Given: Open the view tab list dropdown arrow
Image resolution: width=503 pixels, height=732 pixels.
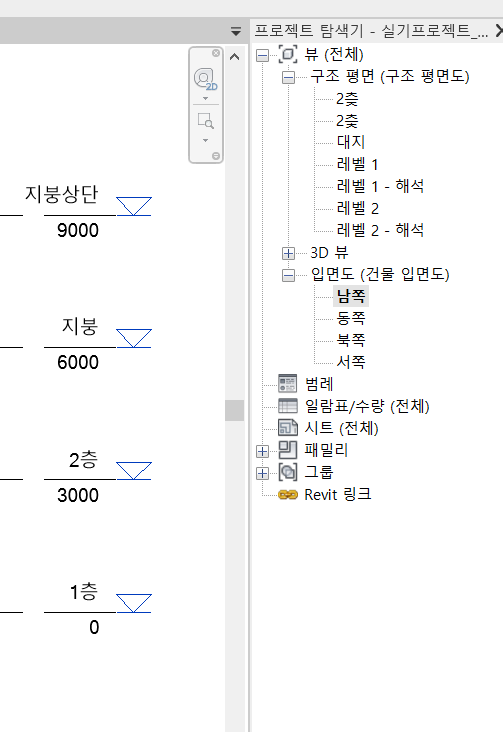Looking at the screenshot, I should coord(236,31).
